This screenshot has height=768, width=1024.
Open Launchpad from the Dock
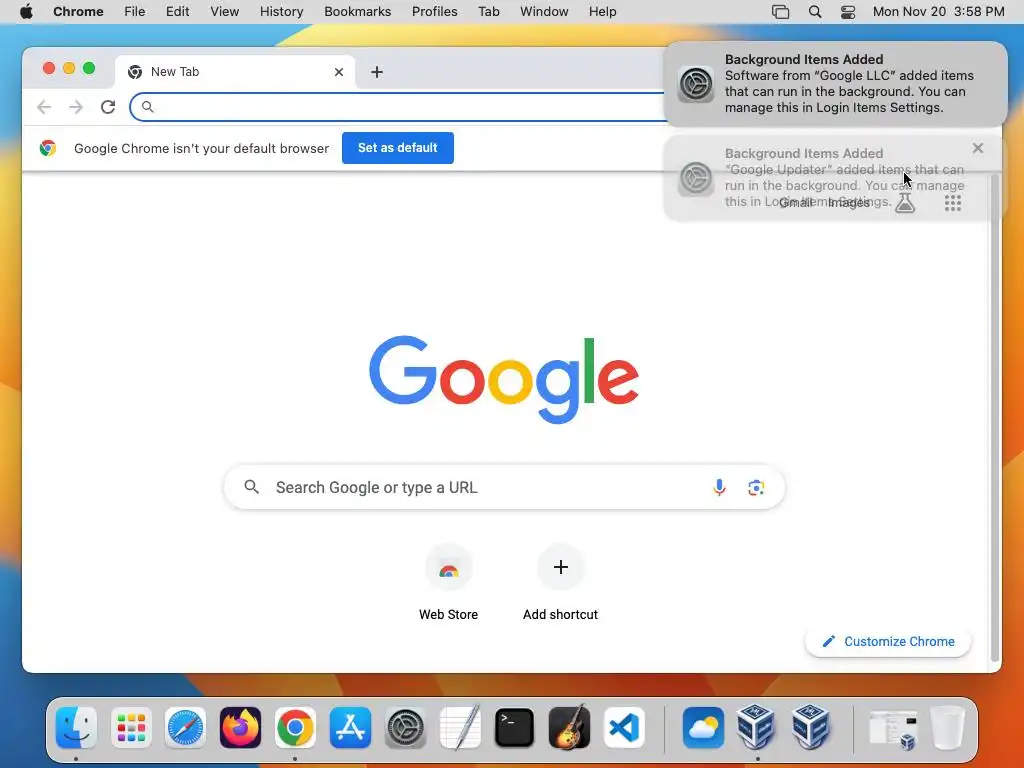[x=131, y=727]
